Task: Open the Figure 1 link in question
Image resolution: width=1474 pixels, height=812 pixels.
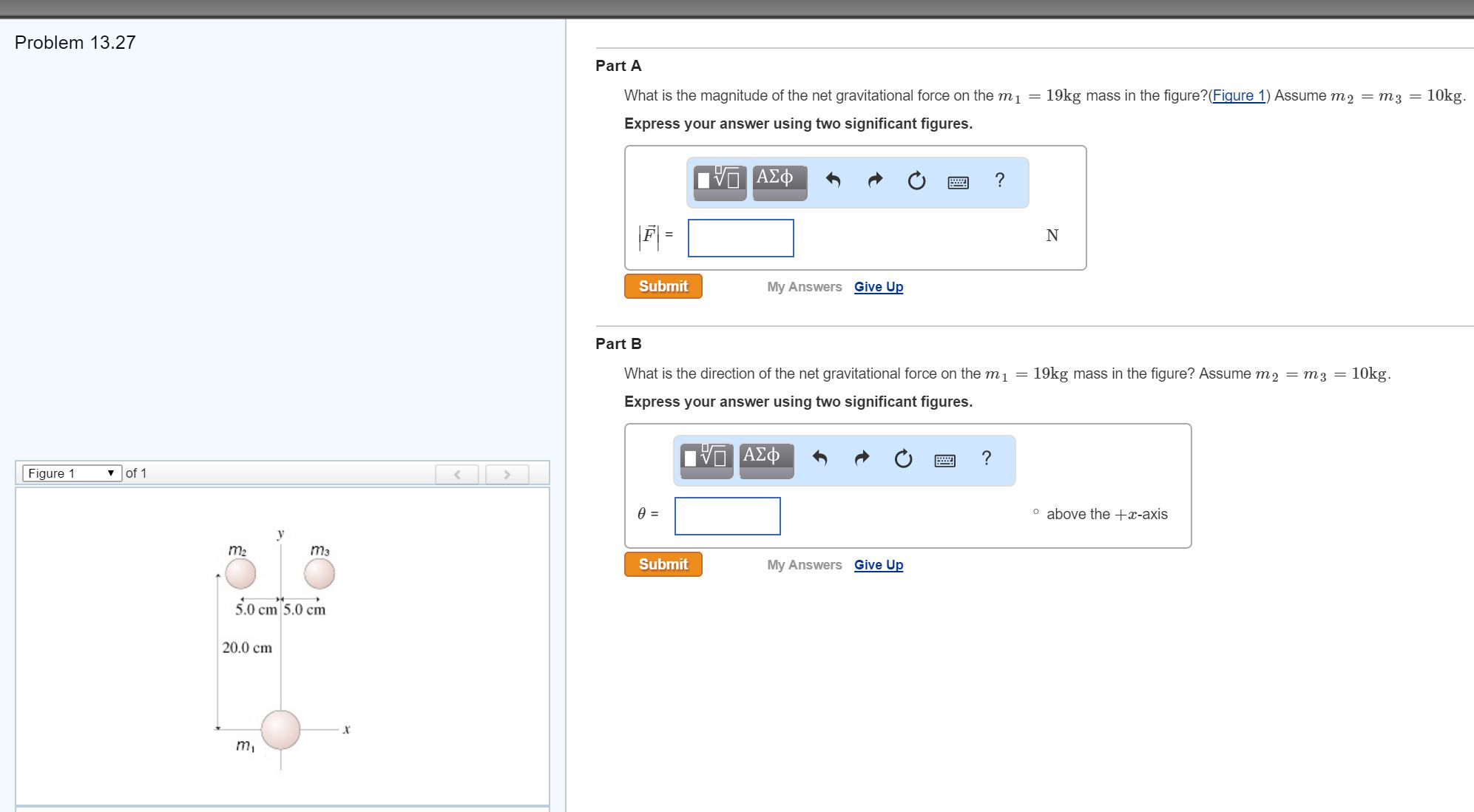Action: pyautogui.click(x=1240, y=95)
